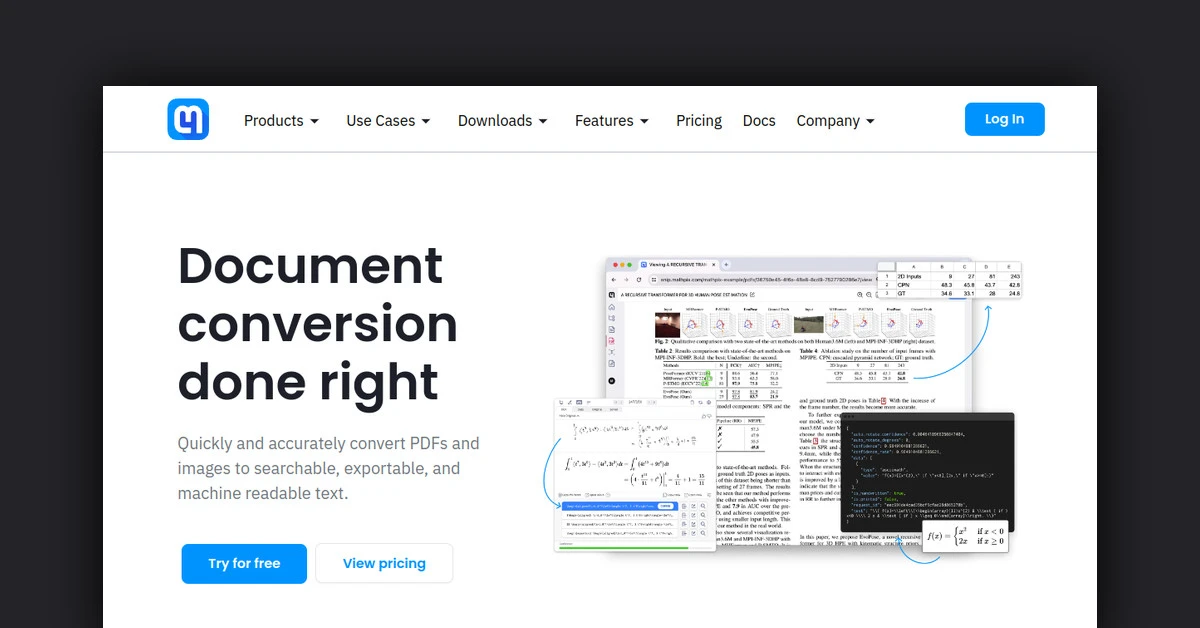Open the Features menu

pos(611,121)
